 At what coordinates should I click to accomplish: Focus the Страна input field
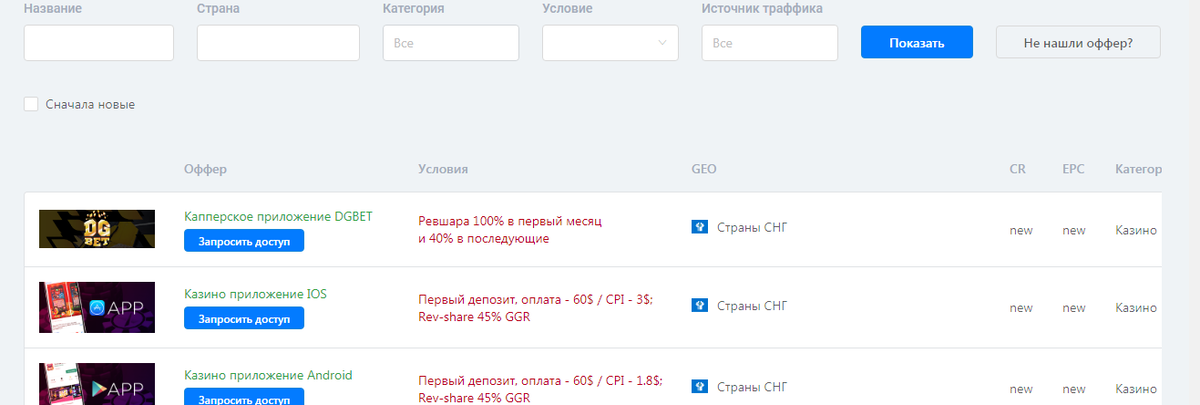click(x=278, y=43)
